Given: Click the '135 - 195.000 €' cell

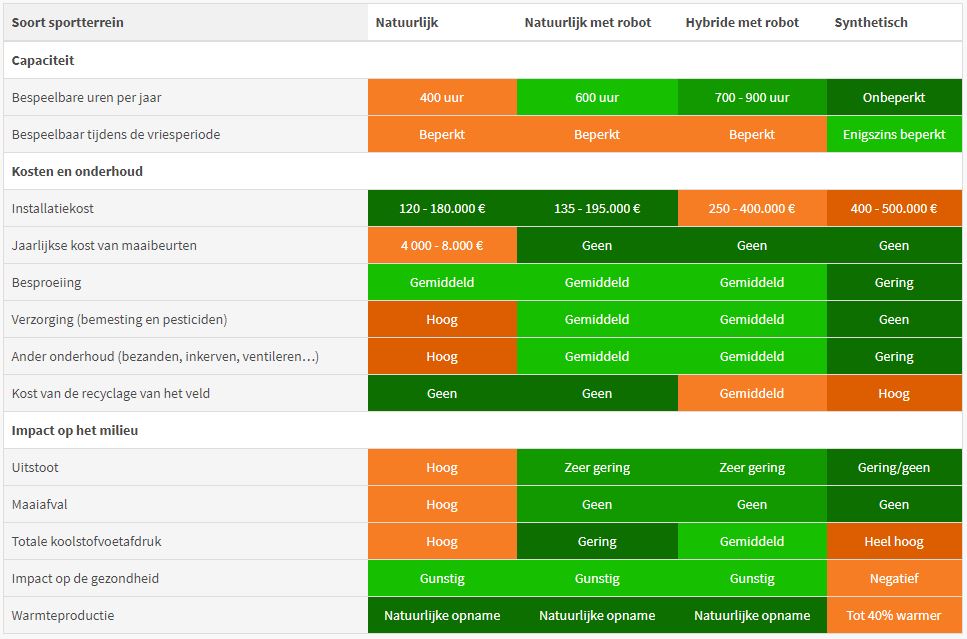Looking at the screenshot, I should point(597,208).
